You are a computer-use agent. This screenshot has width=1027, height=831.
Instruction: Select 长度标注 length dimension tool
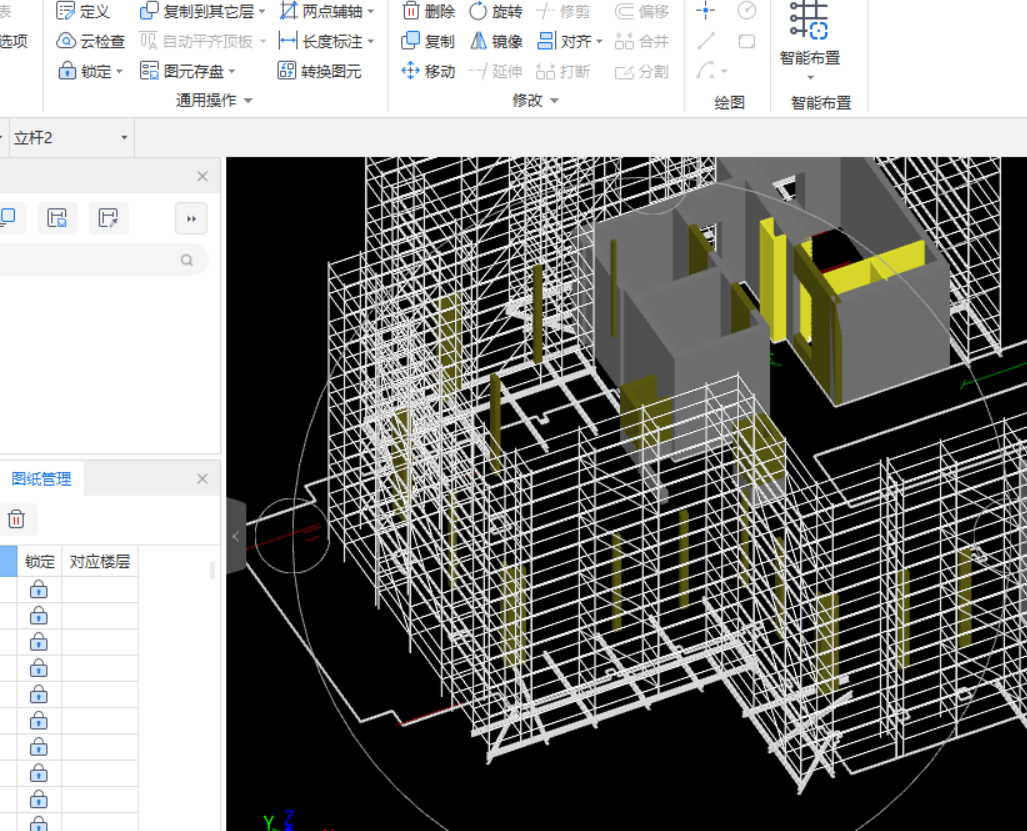321,41
